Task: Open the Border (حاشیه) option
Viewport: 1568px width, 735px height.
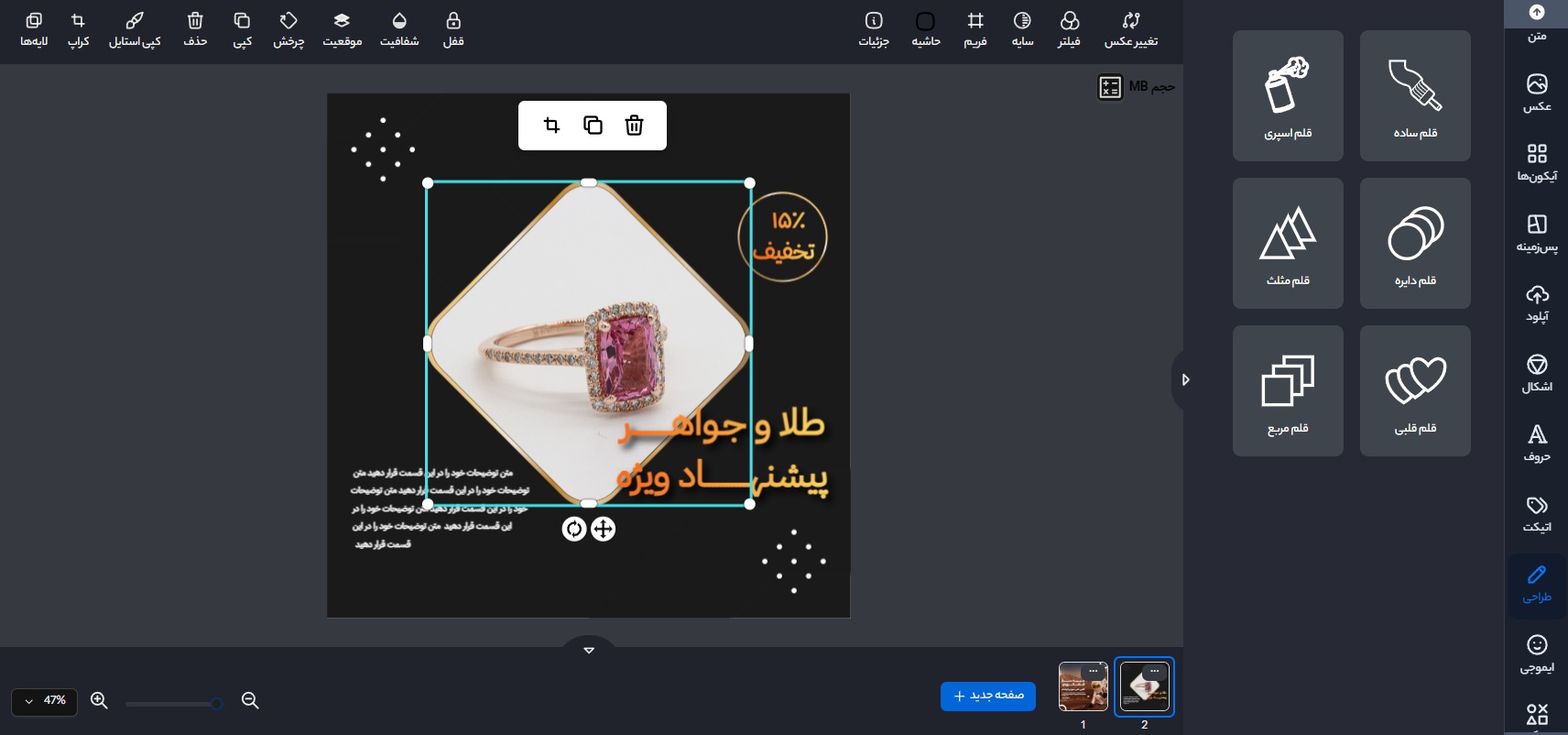Action: pyautogui.click(x=926, y=29)
